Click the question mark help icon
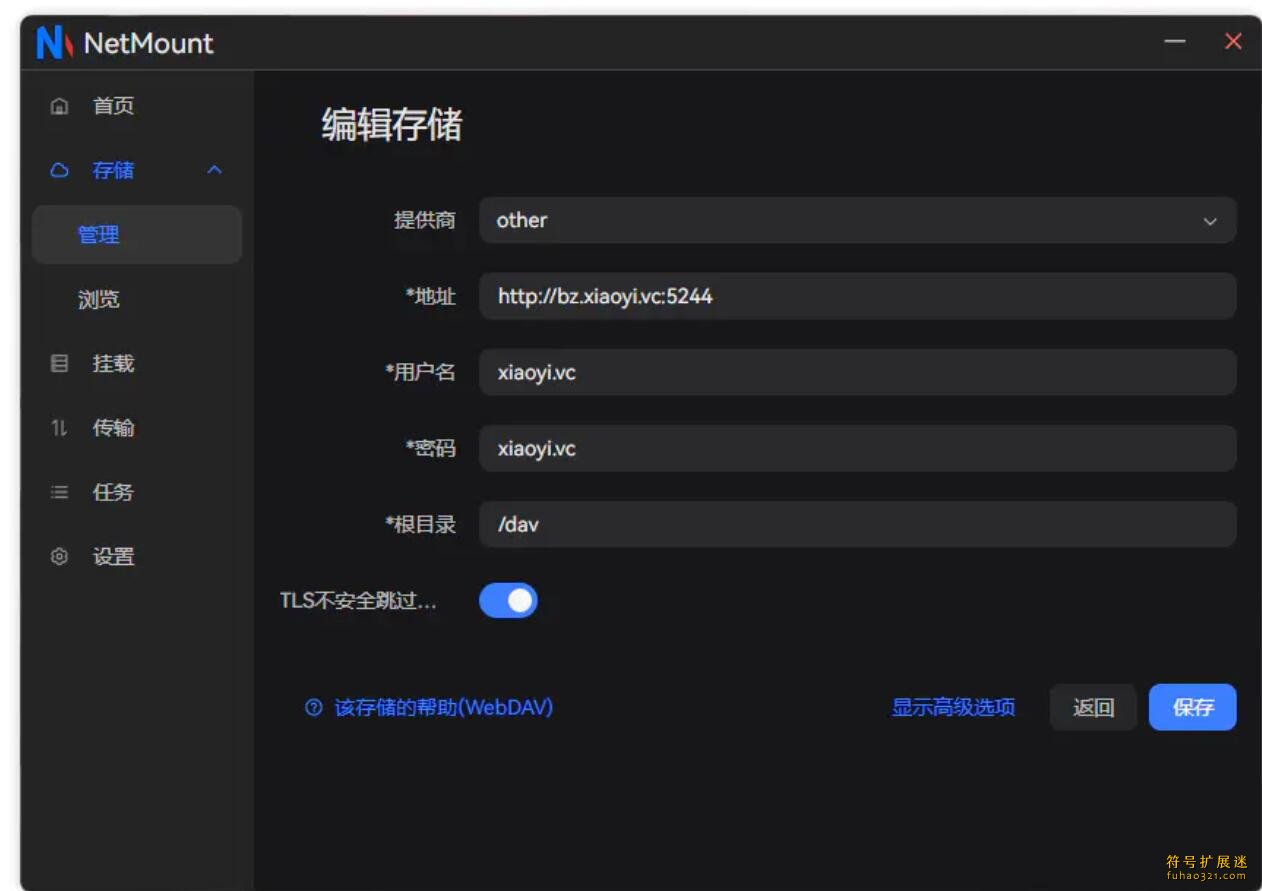This screenshot has width=1262, height=891. point(314,708)
